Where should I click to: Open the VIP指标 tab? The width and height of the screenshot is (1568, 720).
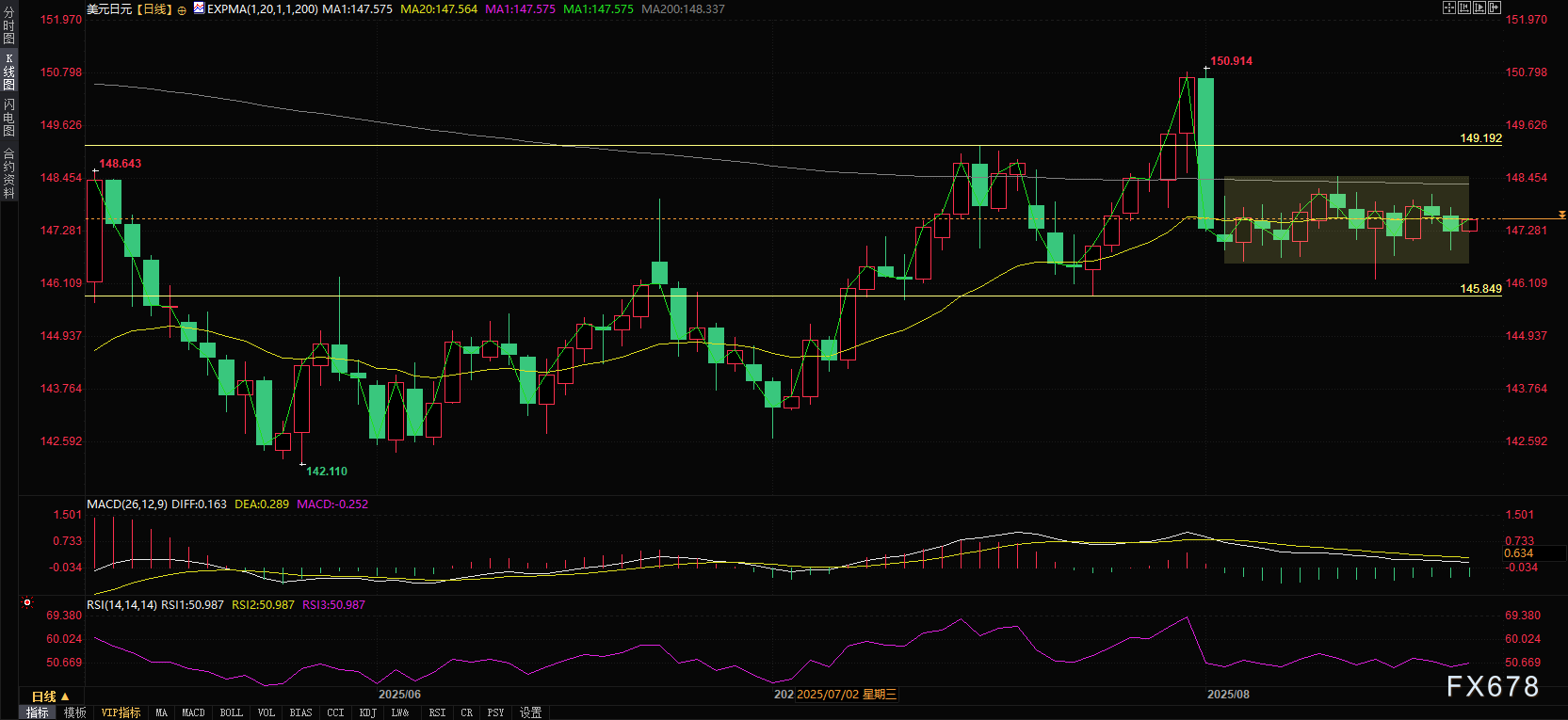[121, 712]
